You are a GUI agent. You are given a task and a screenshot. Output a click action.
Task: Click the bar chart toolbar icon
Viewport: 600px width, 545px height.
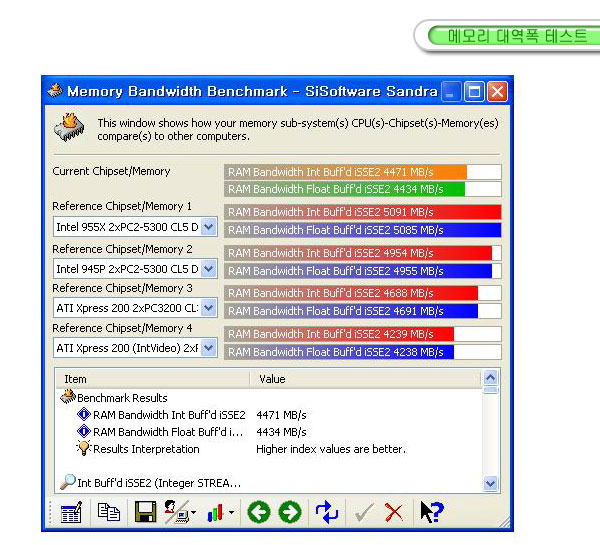pos(215,512)
